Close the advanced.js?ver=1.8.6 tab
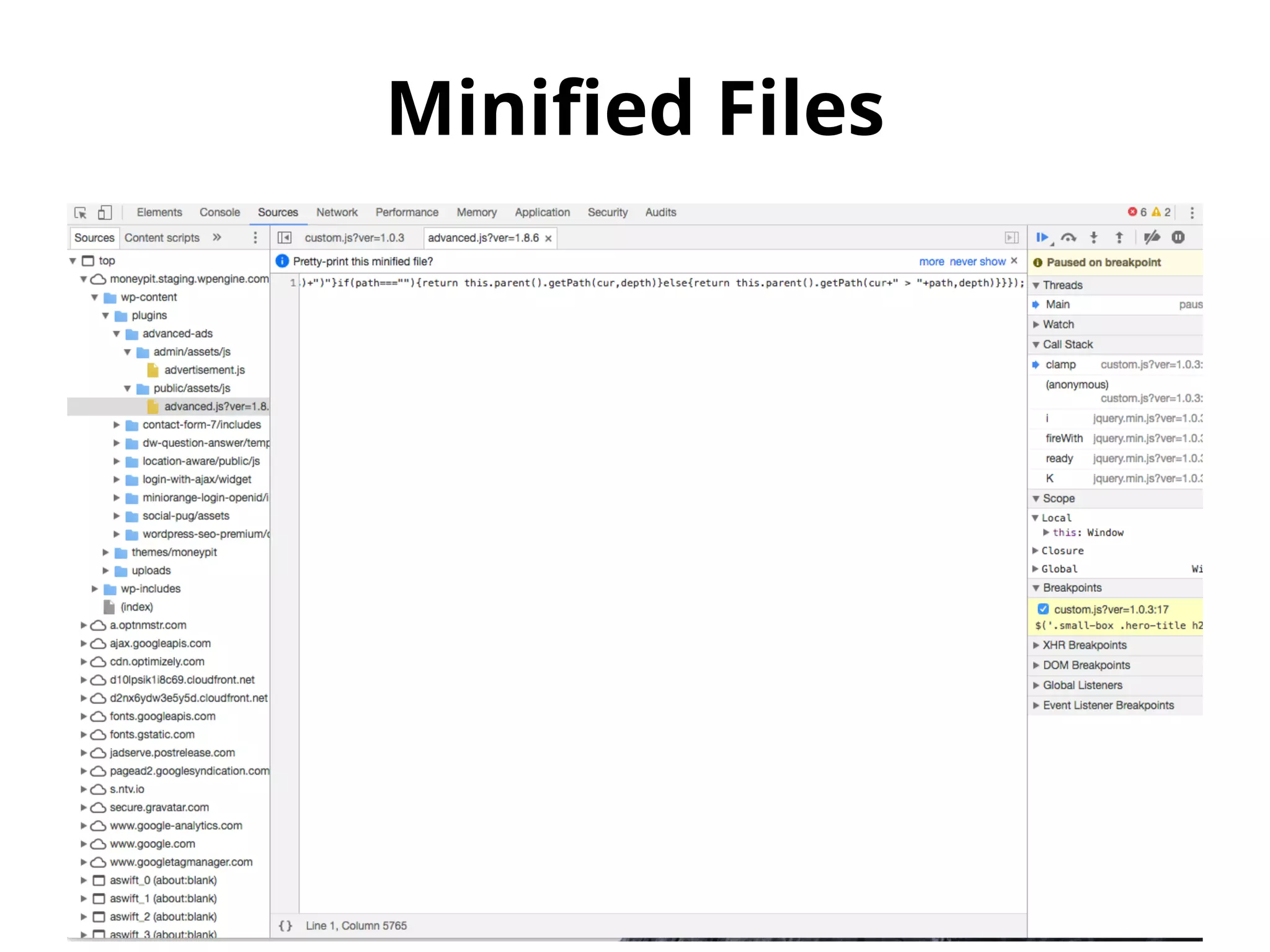 pyautogui.click(x=548, y=239)
